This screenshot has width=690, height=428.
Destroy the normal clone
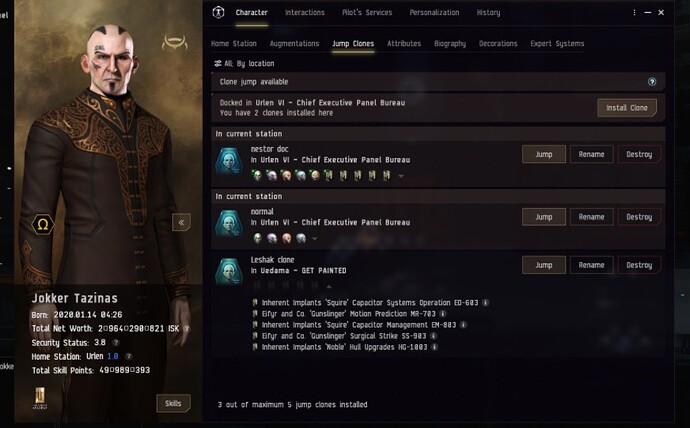639,217
